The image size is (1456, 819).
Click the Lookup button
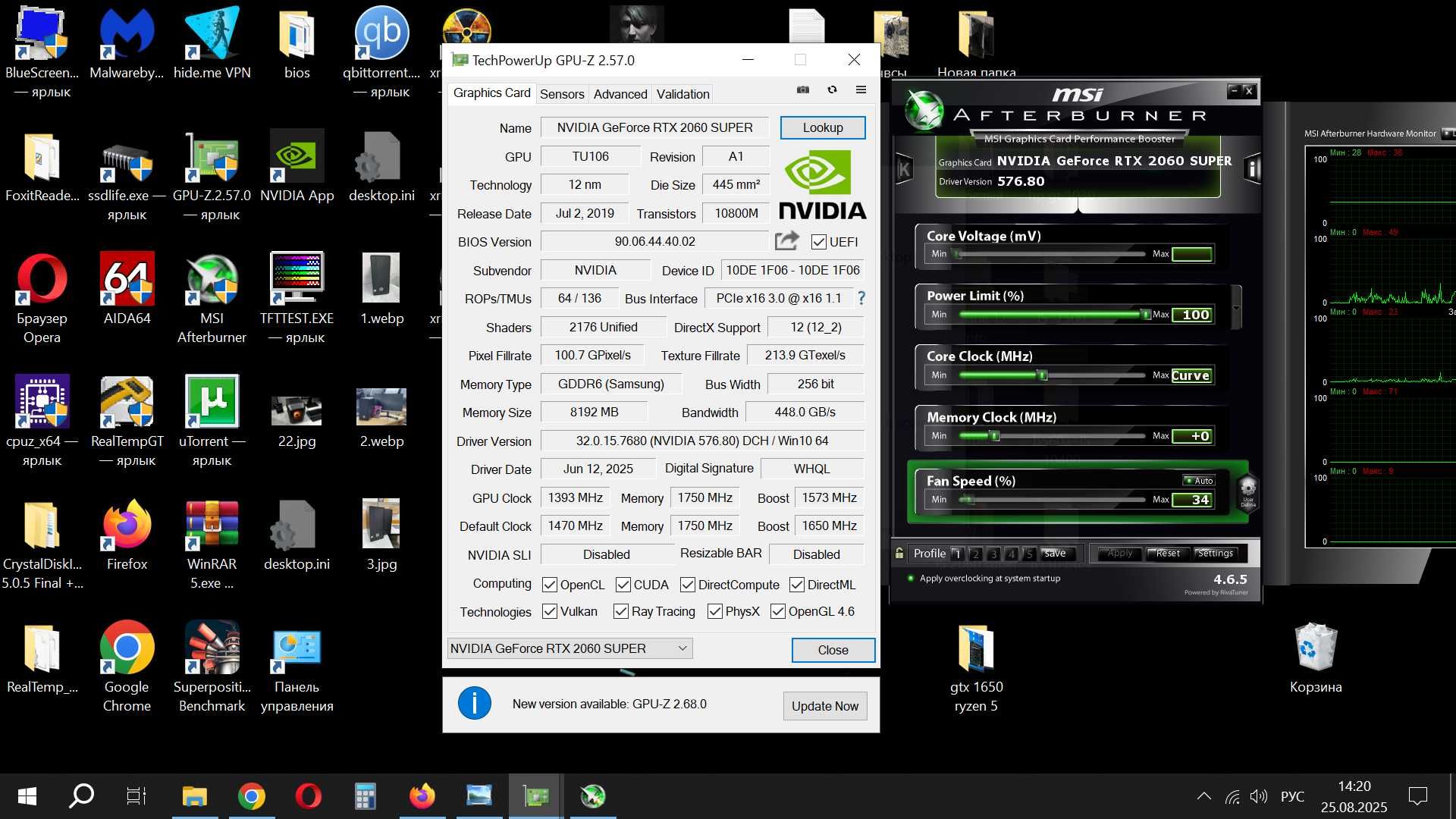tap(823, 127)
